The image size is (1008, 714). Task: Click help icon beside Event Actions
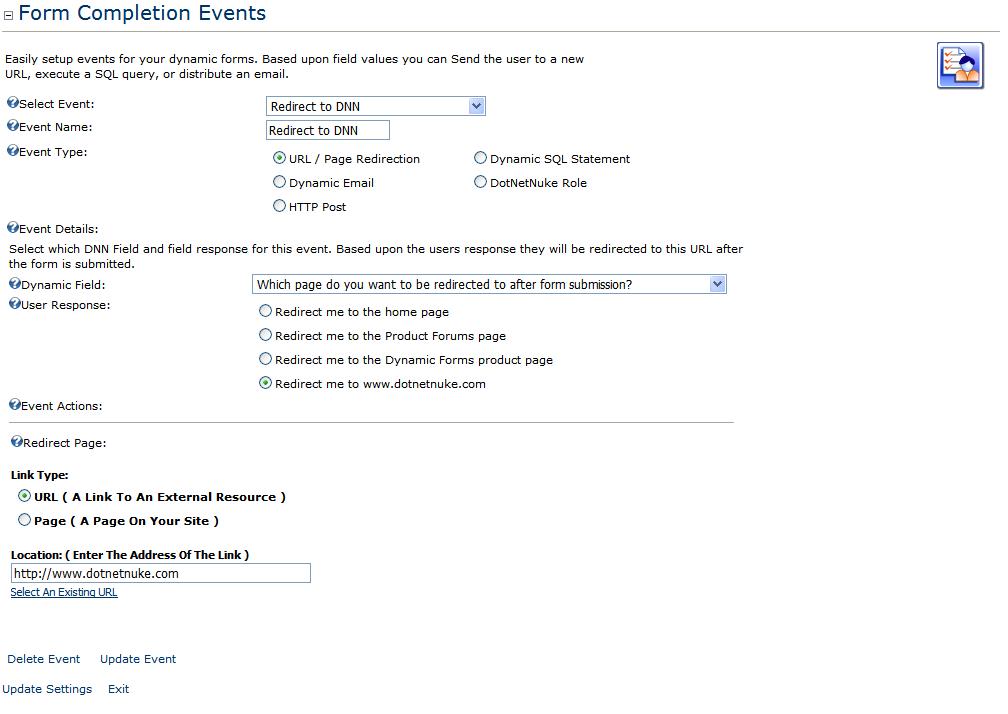point(14,405)
